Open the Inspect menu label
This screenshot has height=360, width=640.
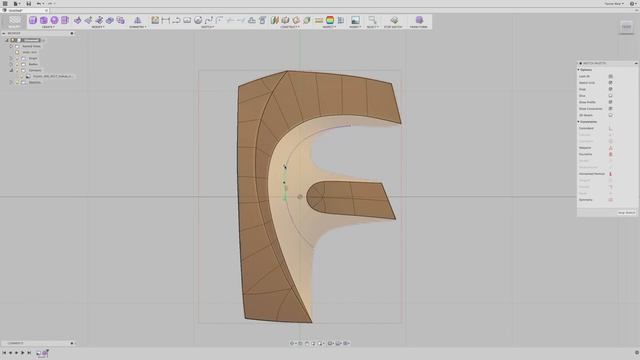coord(329,27)
